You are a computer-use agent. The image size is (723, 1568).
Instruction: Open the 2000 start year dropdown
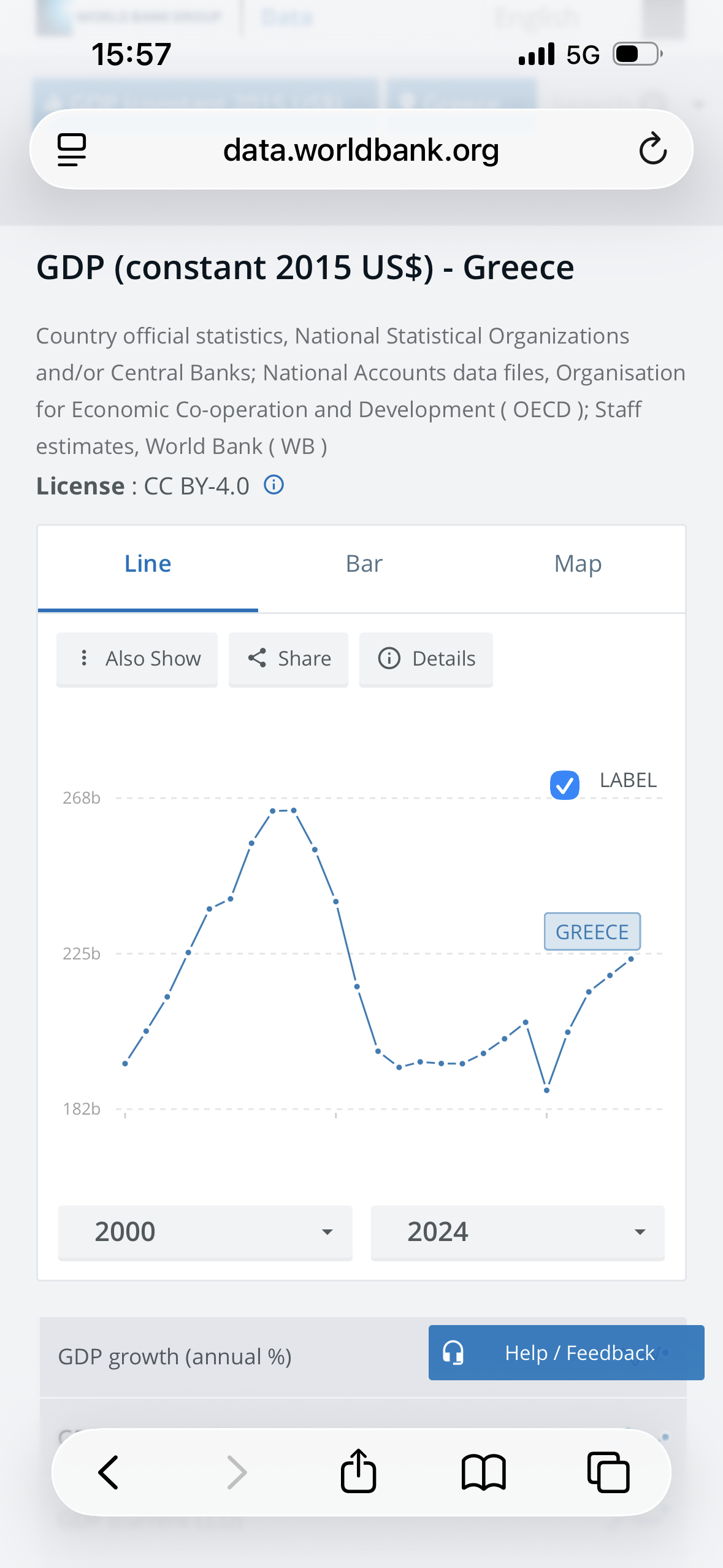click(x=205, y=1232)
